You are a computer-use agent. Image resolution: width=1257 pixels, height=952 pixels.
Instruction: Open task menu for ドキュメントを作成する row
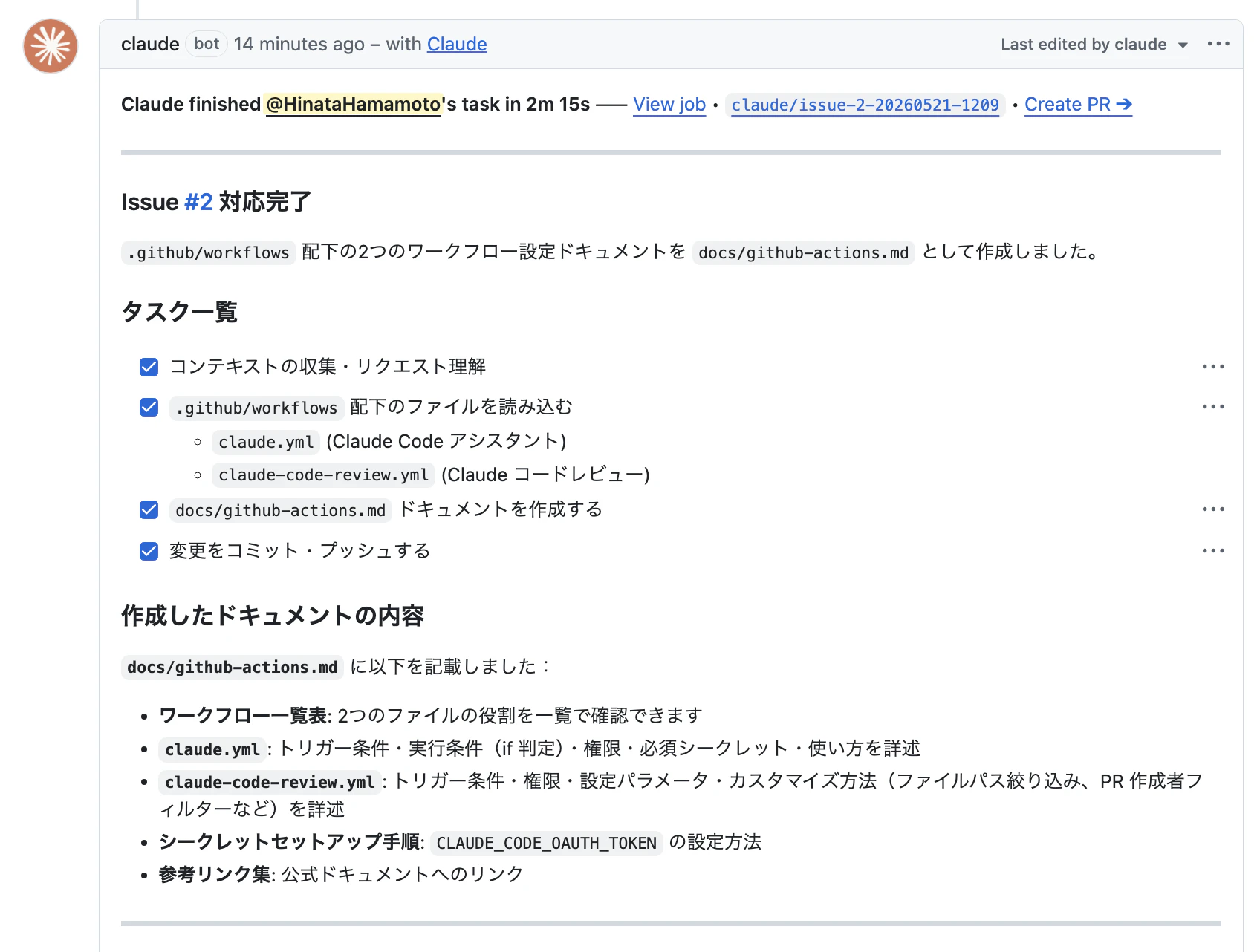(x=1213, y=509)
